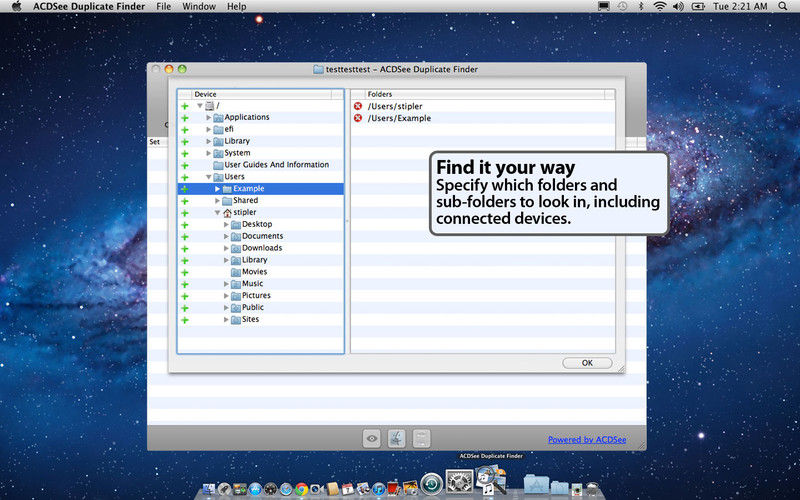Add the efi folder using its plus icon

tap(185, 130)
